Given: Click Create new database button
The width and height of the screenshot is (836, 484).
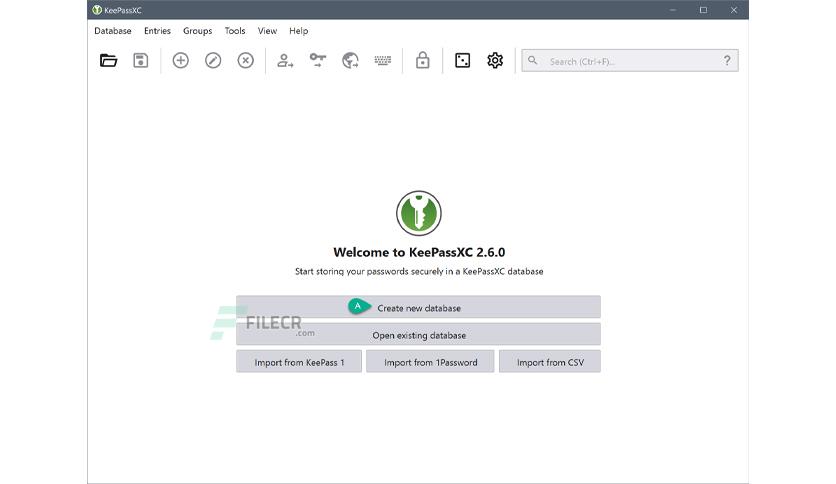Looking at the screenshot, I should point(419,307).
